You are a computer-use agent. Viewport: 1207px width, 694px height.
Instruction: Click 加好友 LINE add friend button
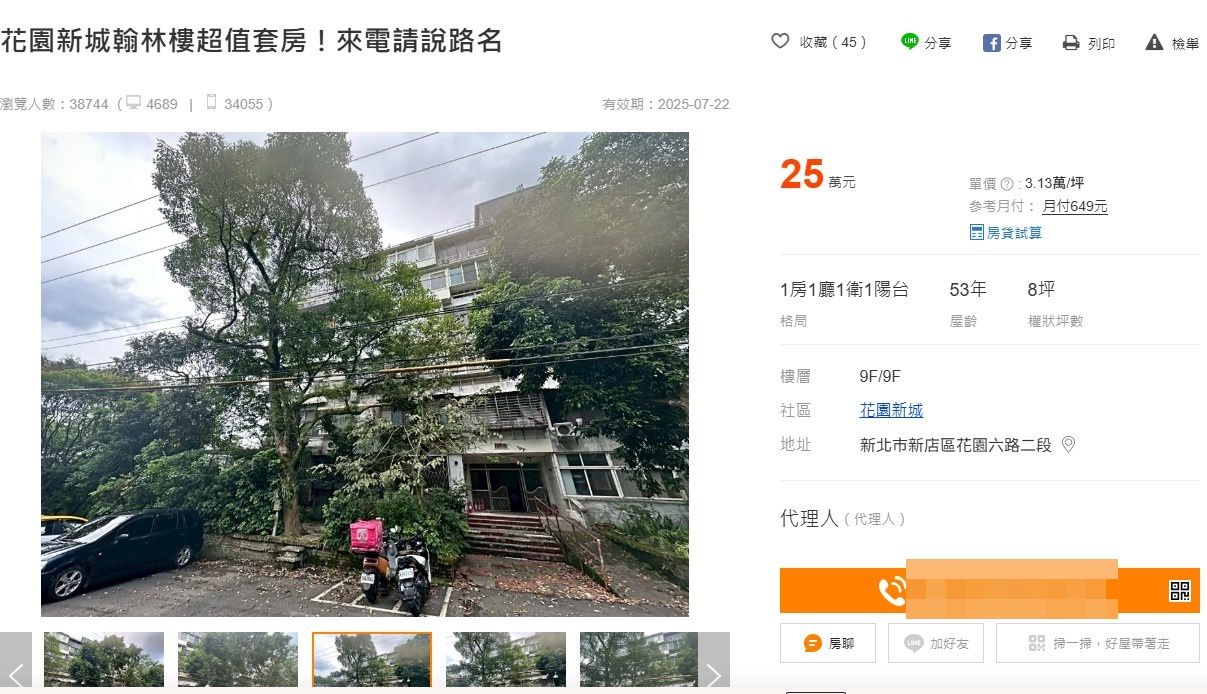coord(936,643)
